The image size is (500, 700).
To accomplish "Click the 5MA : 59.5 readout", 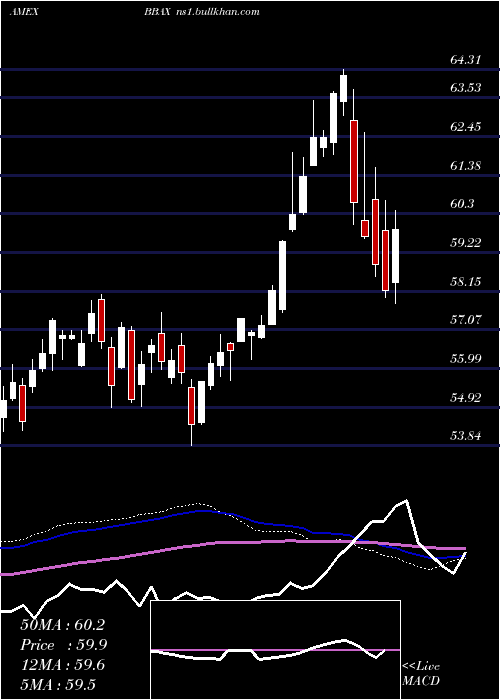I will pos(58,685).
